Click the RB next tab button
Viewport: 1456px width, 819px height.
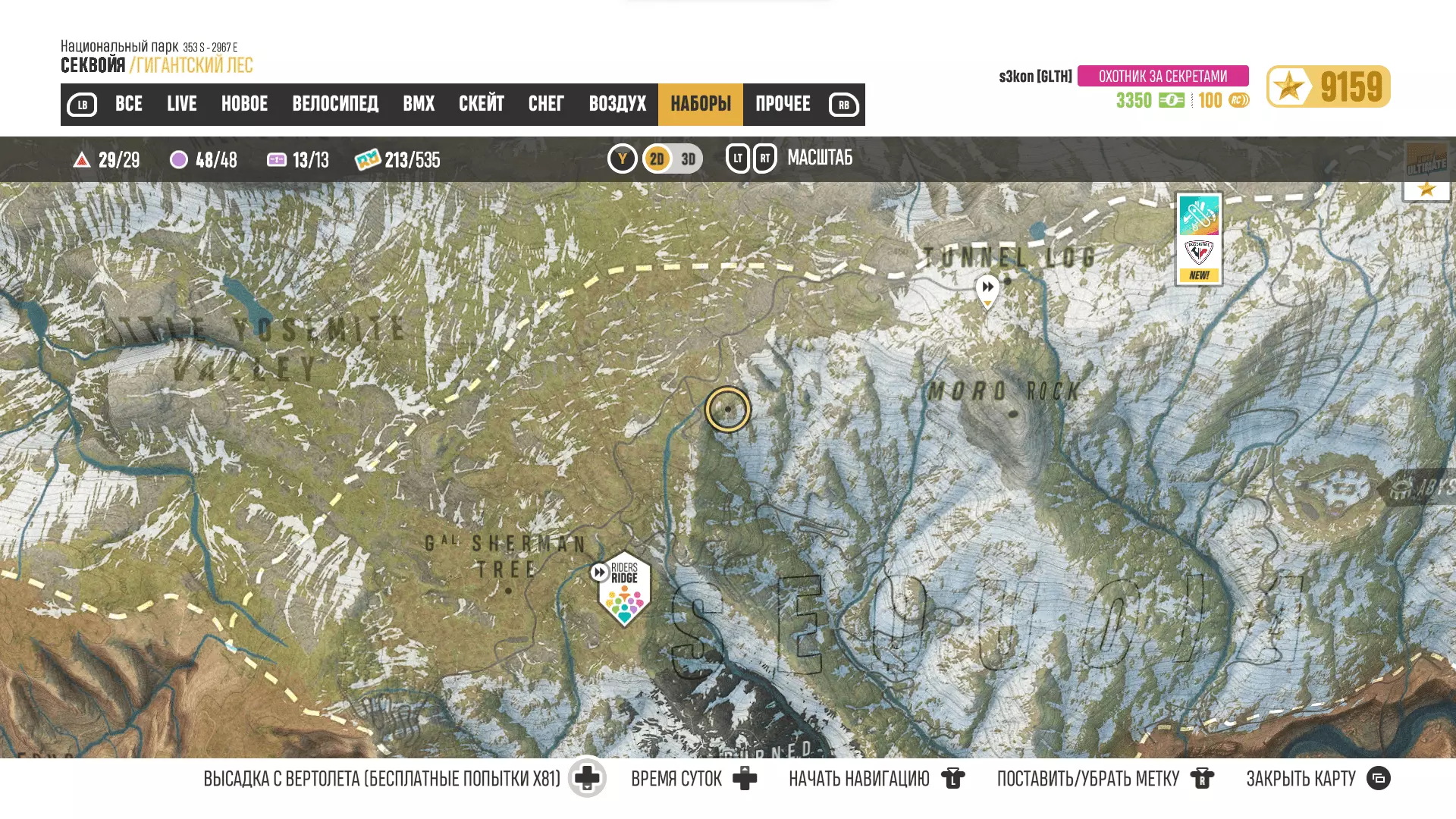pos(843,105)
